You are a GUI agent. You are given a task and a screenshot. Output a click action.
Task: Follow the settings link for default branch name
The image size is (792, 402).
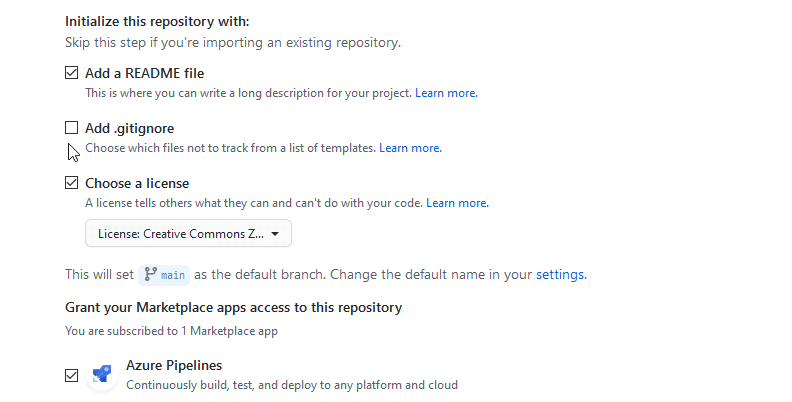[559, 274]
